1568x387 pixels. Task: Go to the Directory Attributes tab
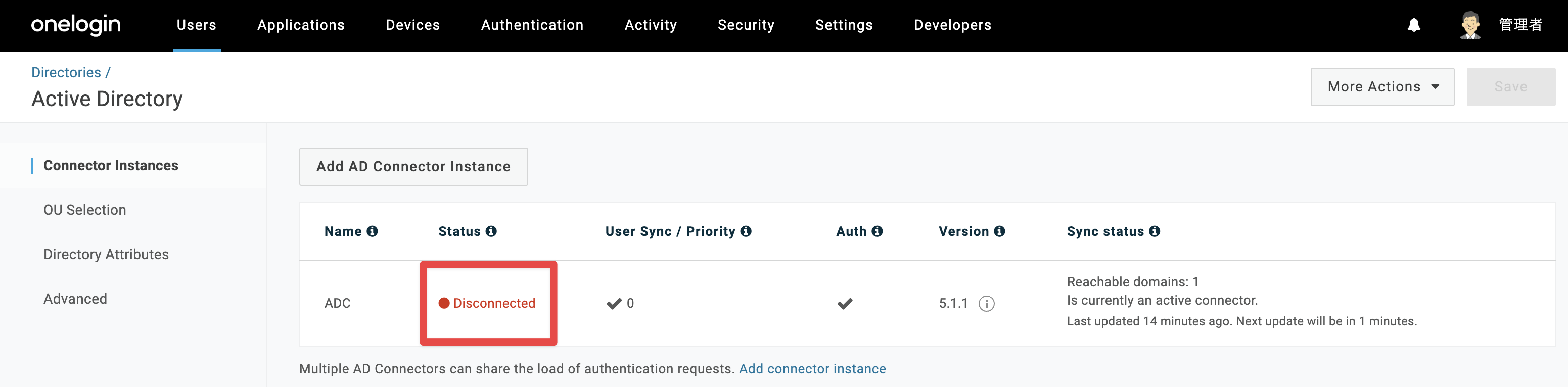pyautogui.click(x=106, y=254)
